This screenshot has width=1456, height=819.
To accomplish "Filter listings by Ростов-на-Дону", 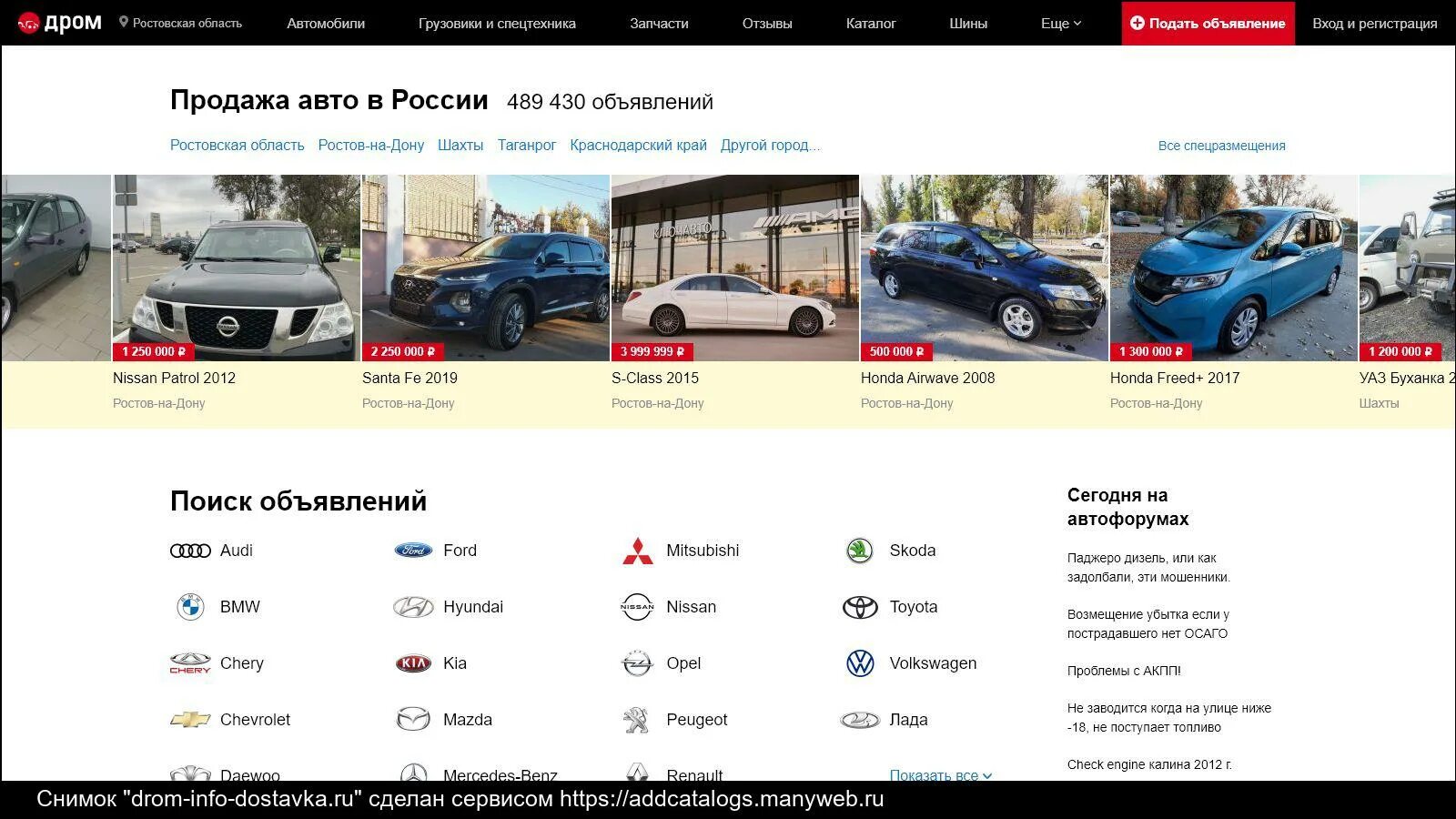I will (x=371, y=146).
